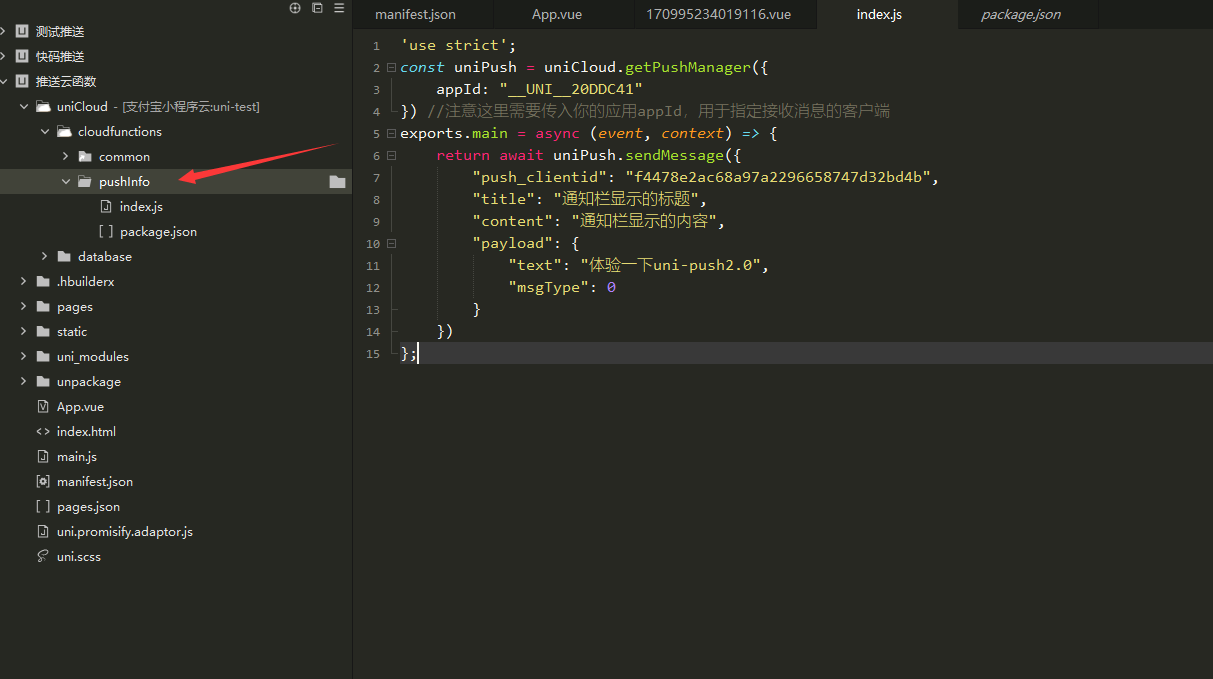Screen dimensions: 1213x679
Task: Click line number 15 in the gutter
Action: point(373,354)
